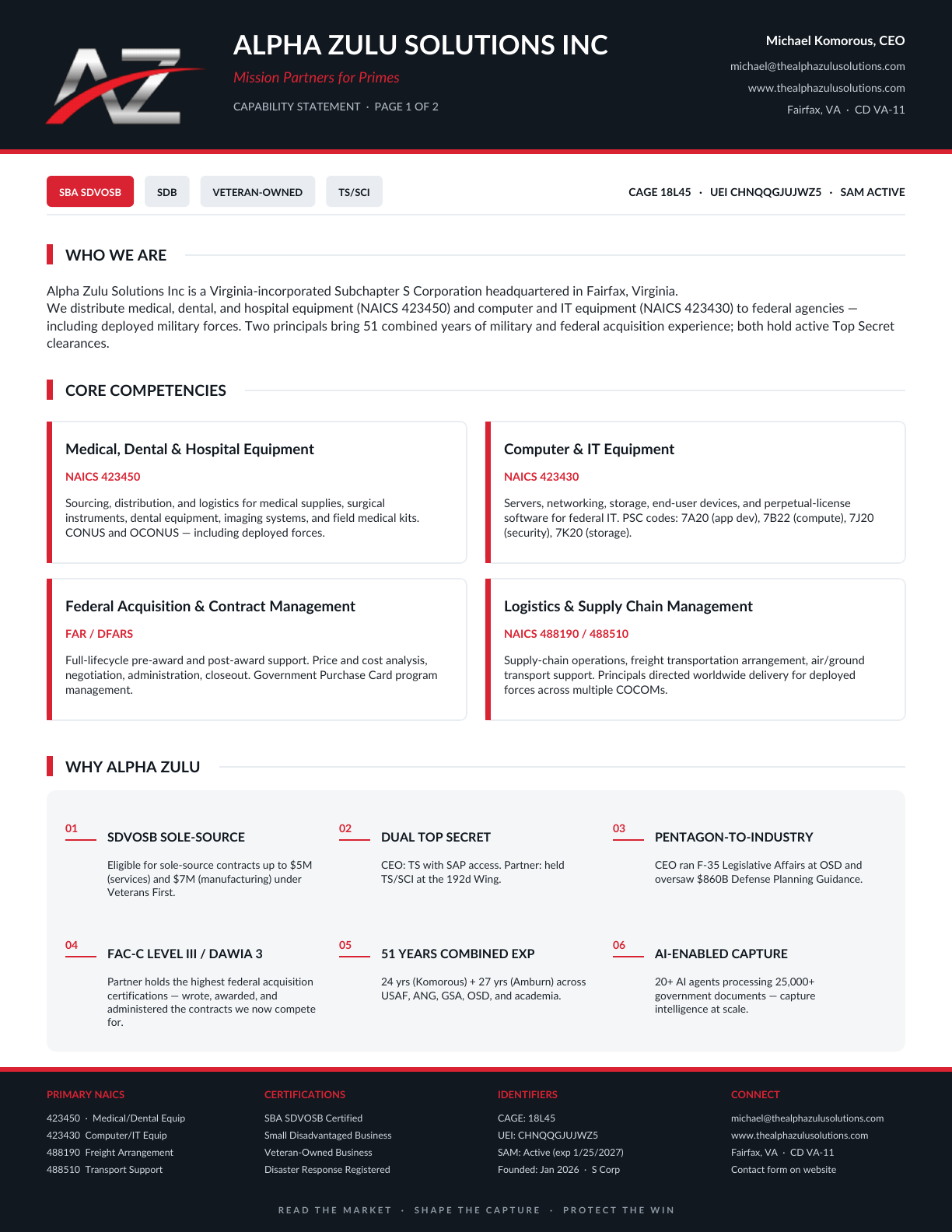Open www.thealphazulusolutions.com link in header

pos(826,88)
